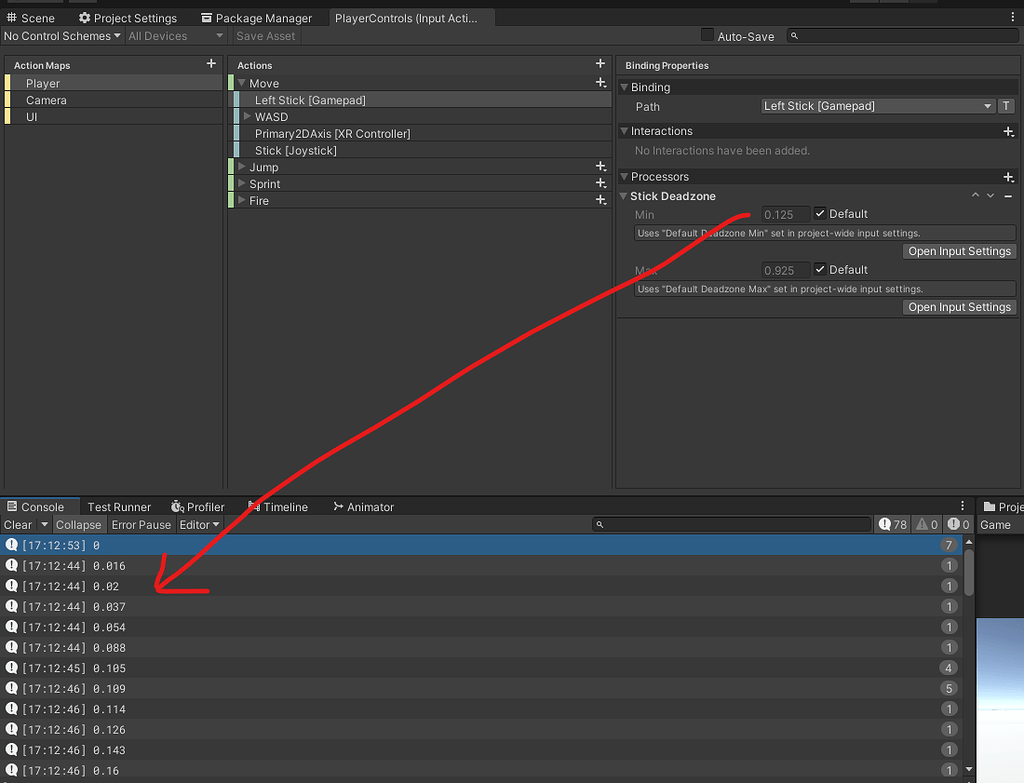The width and height of the screenshot is (1024, 783).
Task: Add a Processor via its plus icon
Action: coord(1008,176)
